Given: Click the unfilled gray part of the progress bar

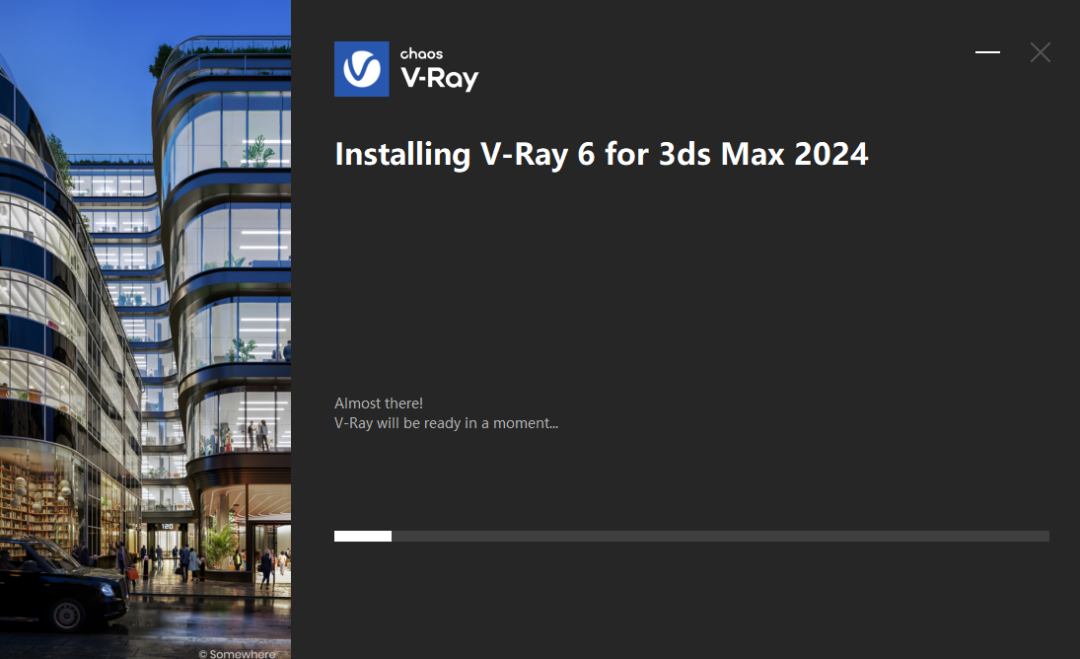Looking at the screenshot, I should click(720, 536).
